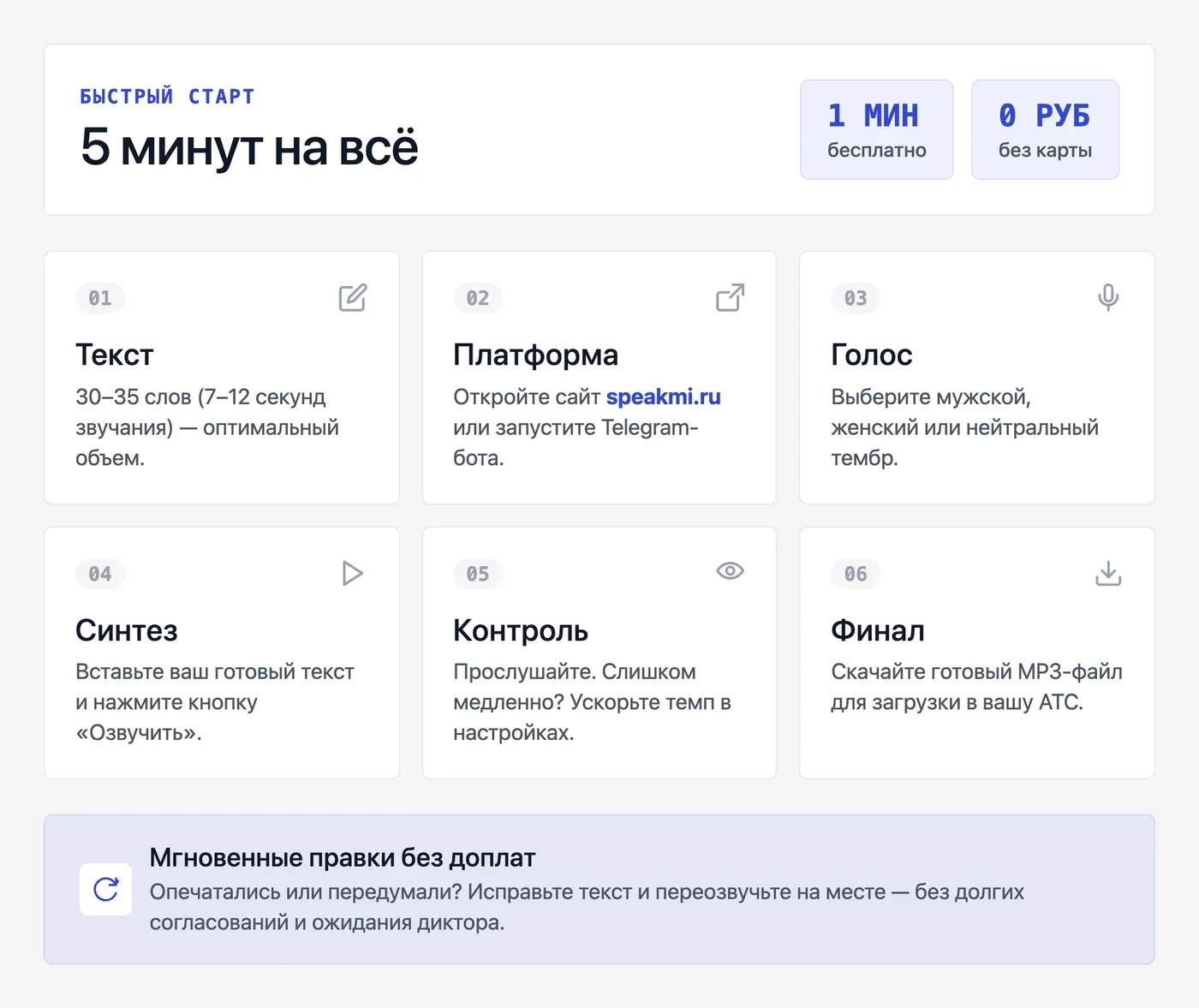Click the "Голос" card heading

(872, 355)
